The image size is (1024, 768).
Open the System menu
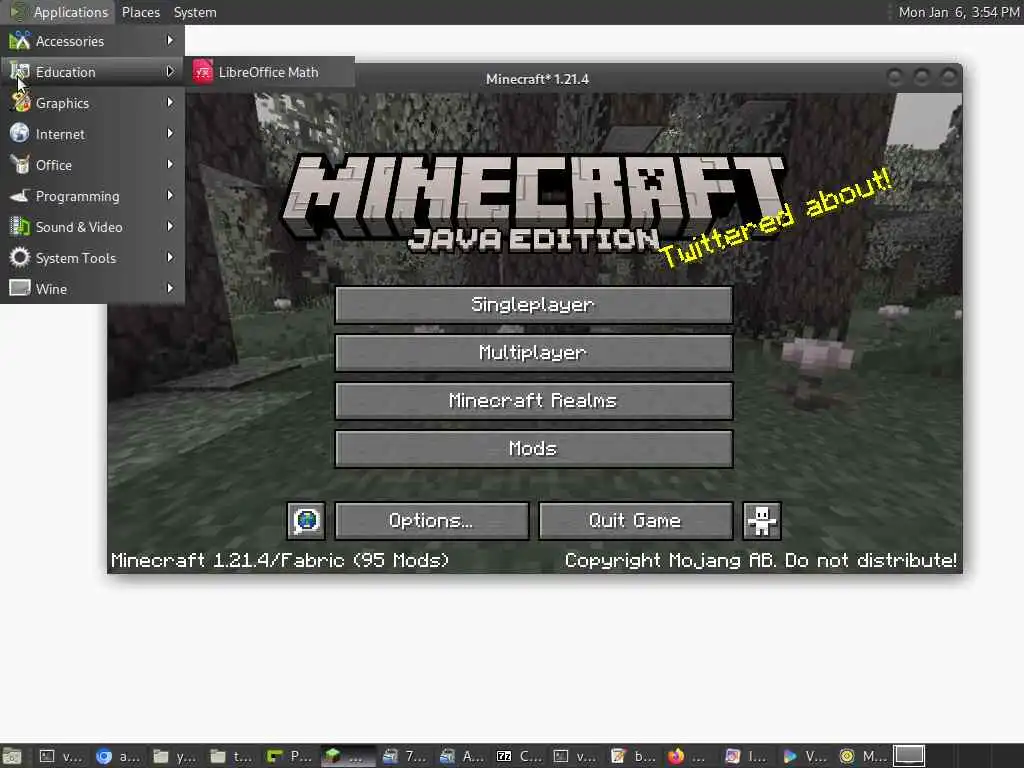195,12
